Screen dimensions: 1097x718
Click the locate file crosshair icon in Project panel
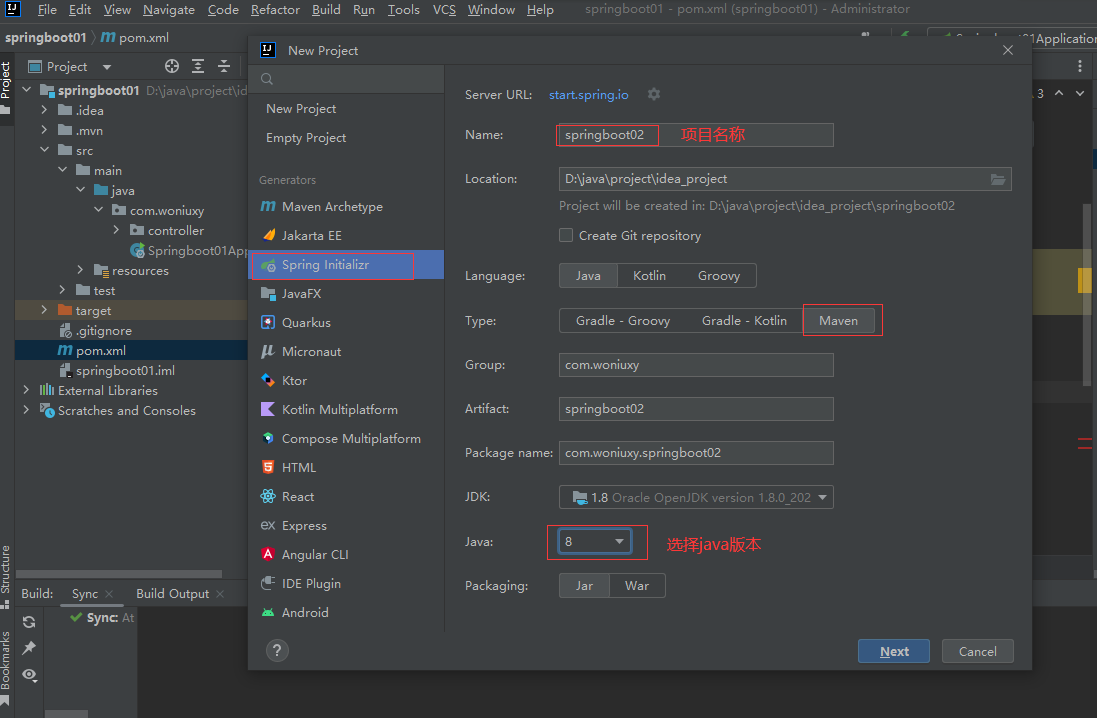172,66
